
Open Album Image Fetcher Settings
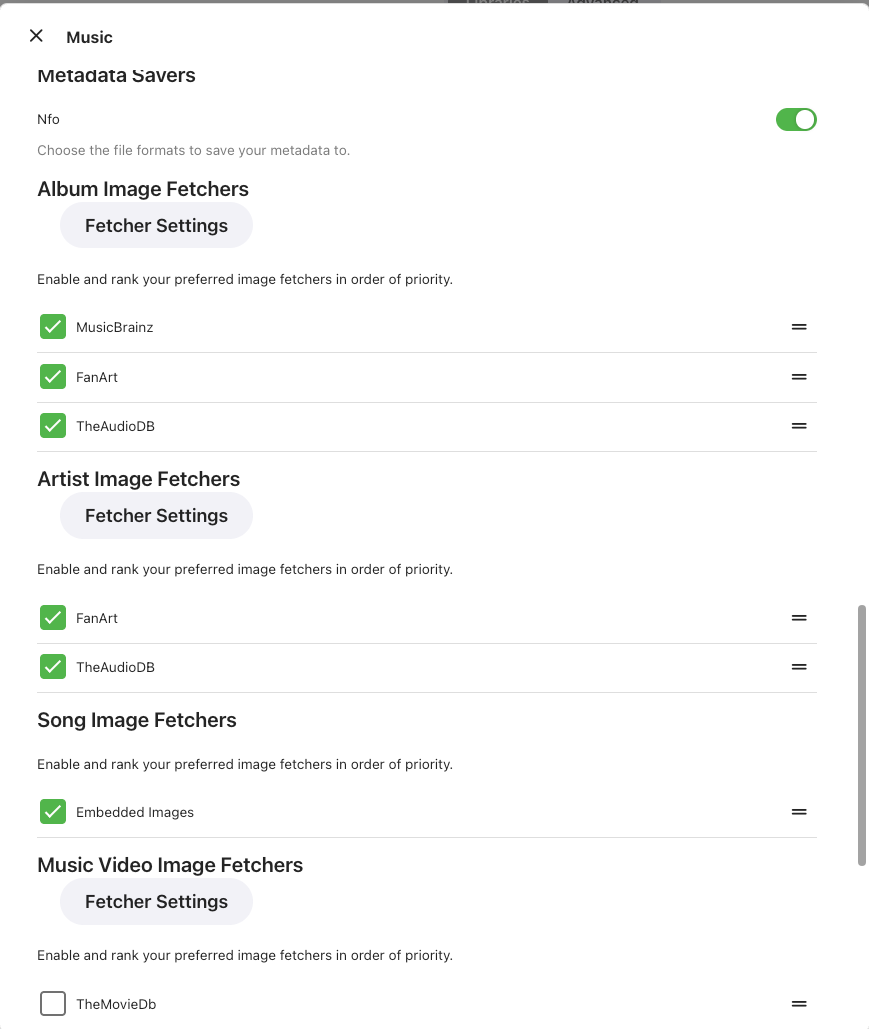[x=156, y=226]
